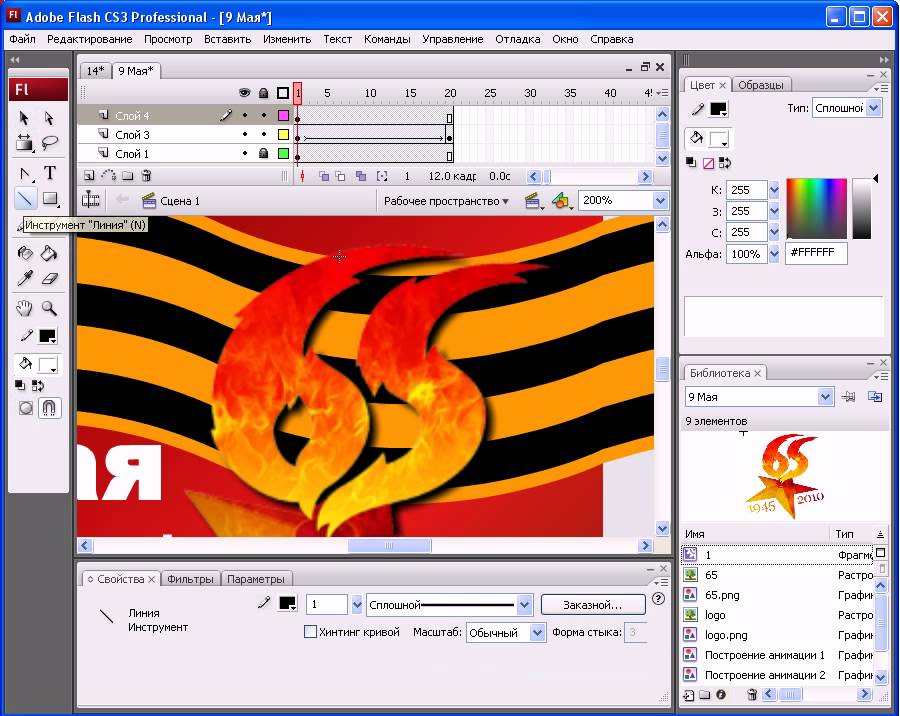
Task: Select the Free Transform tool
Action: 24,142
